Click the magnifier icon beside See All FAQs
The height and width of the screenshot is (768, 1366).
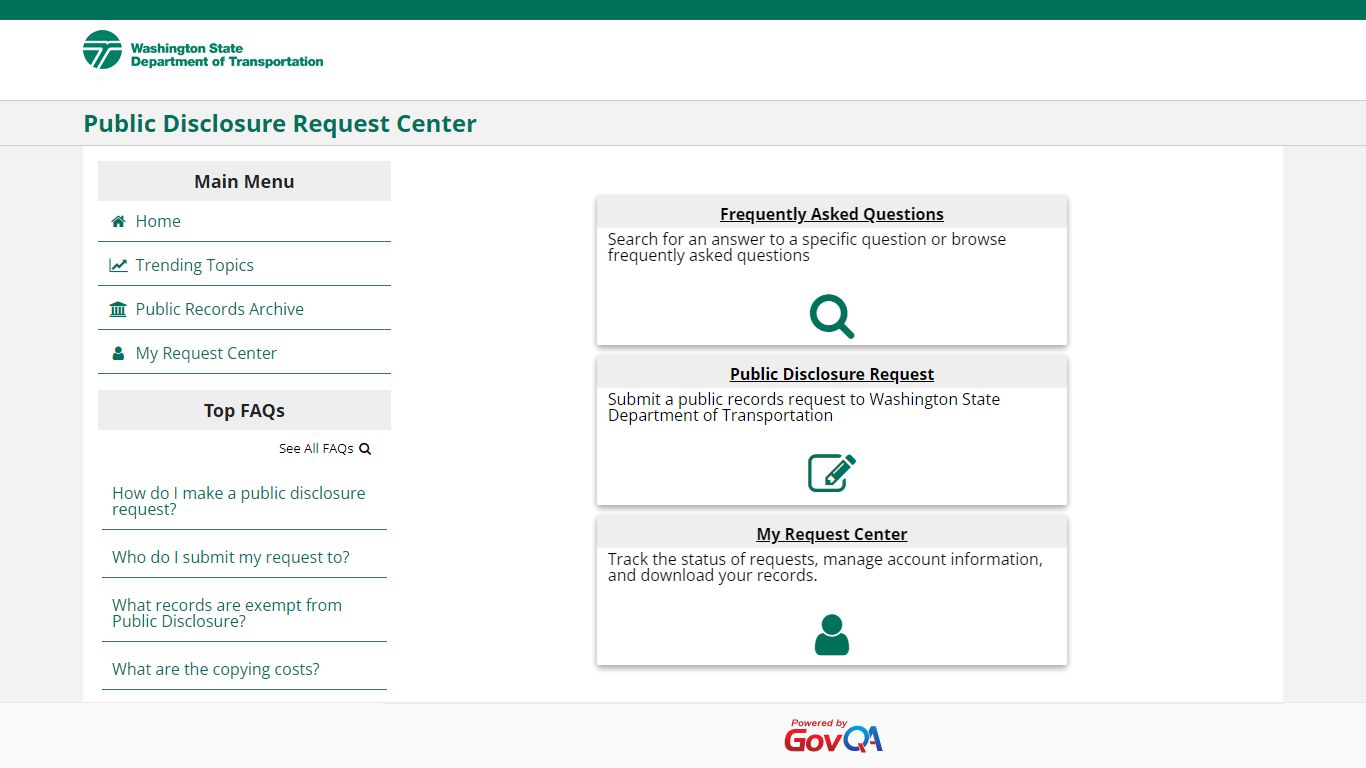coord(365,449)
